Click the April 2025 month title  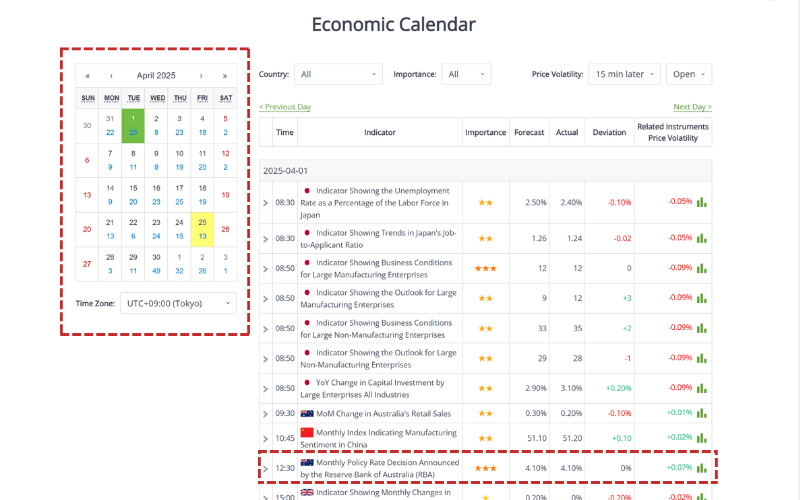pos(156,76)
